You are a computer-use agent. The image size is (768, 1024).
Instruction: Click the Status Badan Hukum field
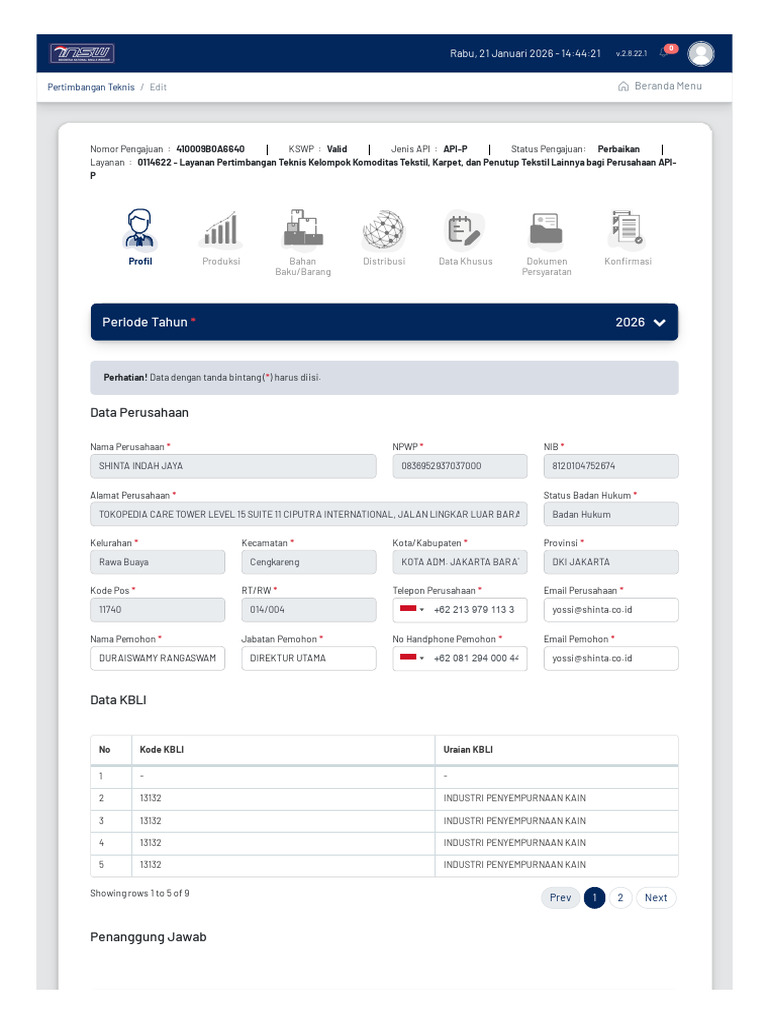pos(611,515)
